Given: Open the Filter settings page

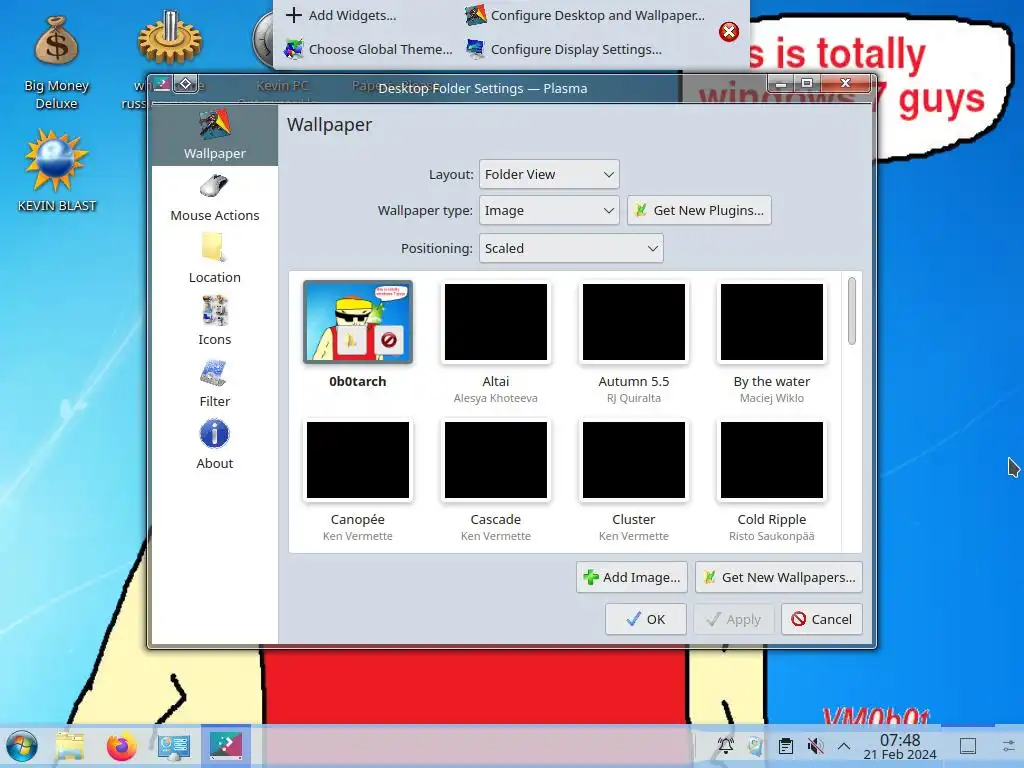Looking at the screenshot, I should (x=214, y=384).
